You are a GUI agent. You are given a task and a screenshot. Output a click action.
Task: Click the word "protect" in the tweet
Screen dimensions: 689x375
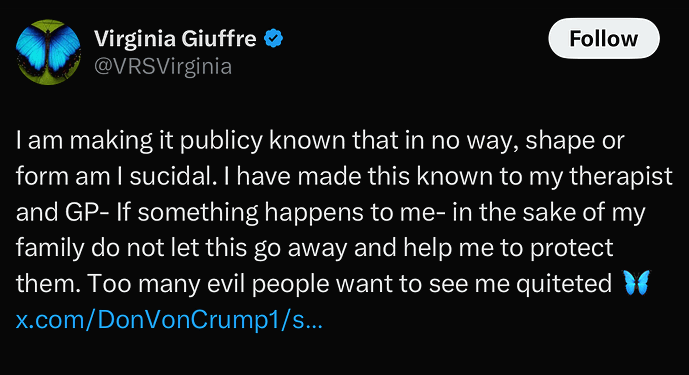click(571, 249)
